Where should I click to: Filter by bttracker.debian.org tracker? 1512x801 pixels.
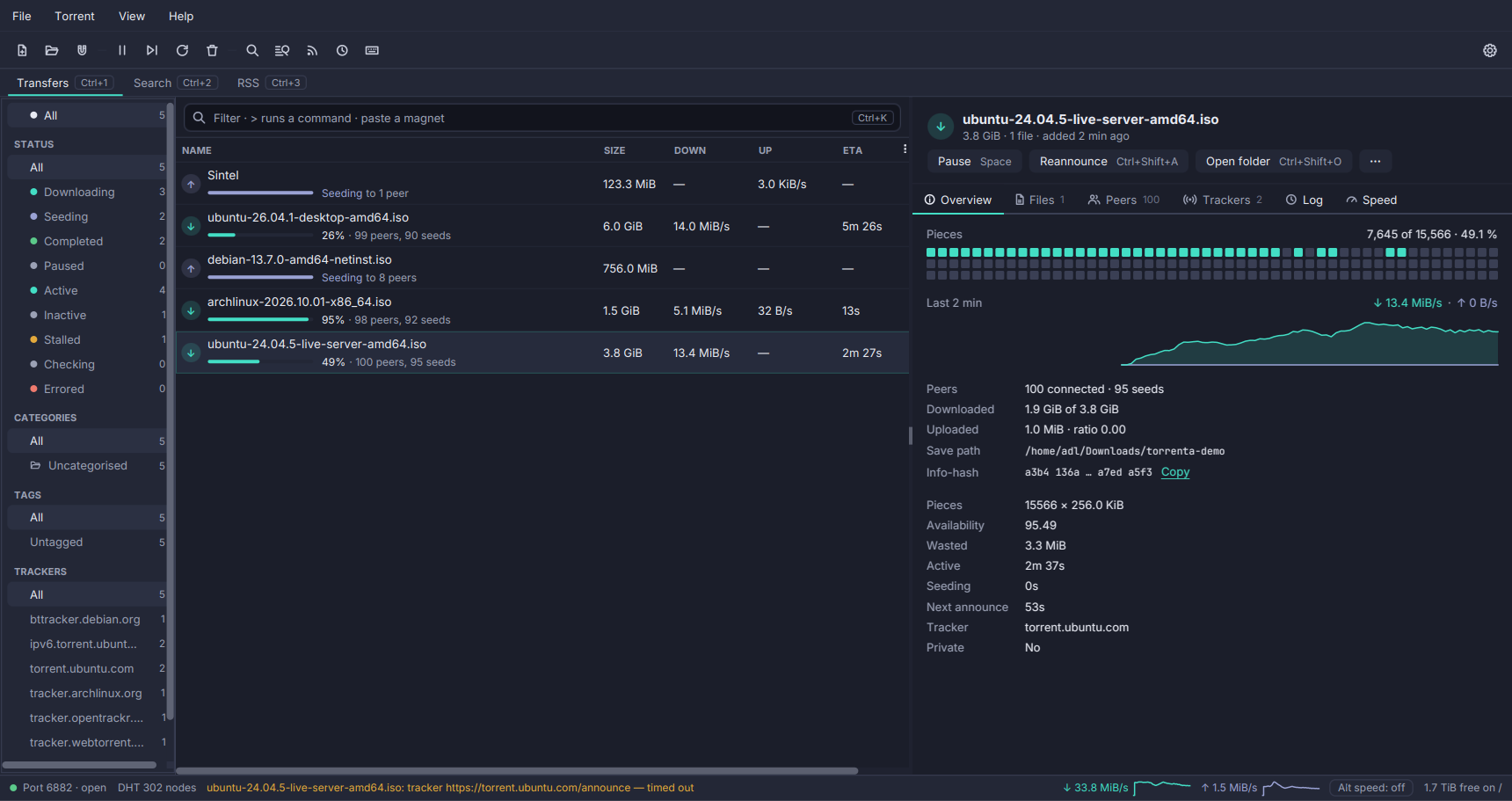86,619
